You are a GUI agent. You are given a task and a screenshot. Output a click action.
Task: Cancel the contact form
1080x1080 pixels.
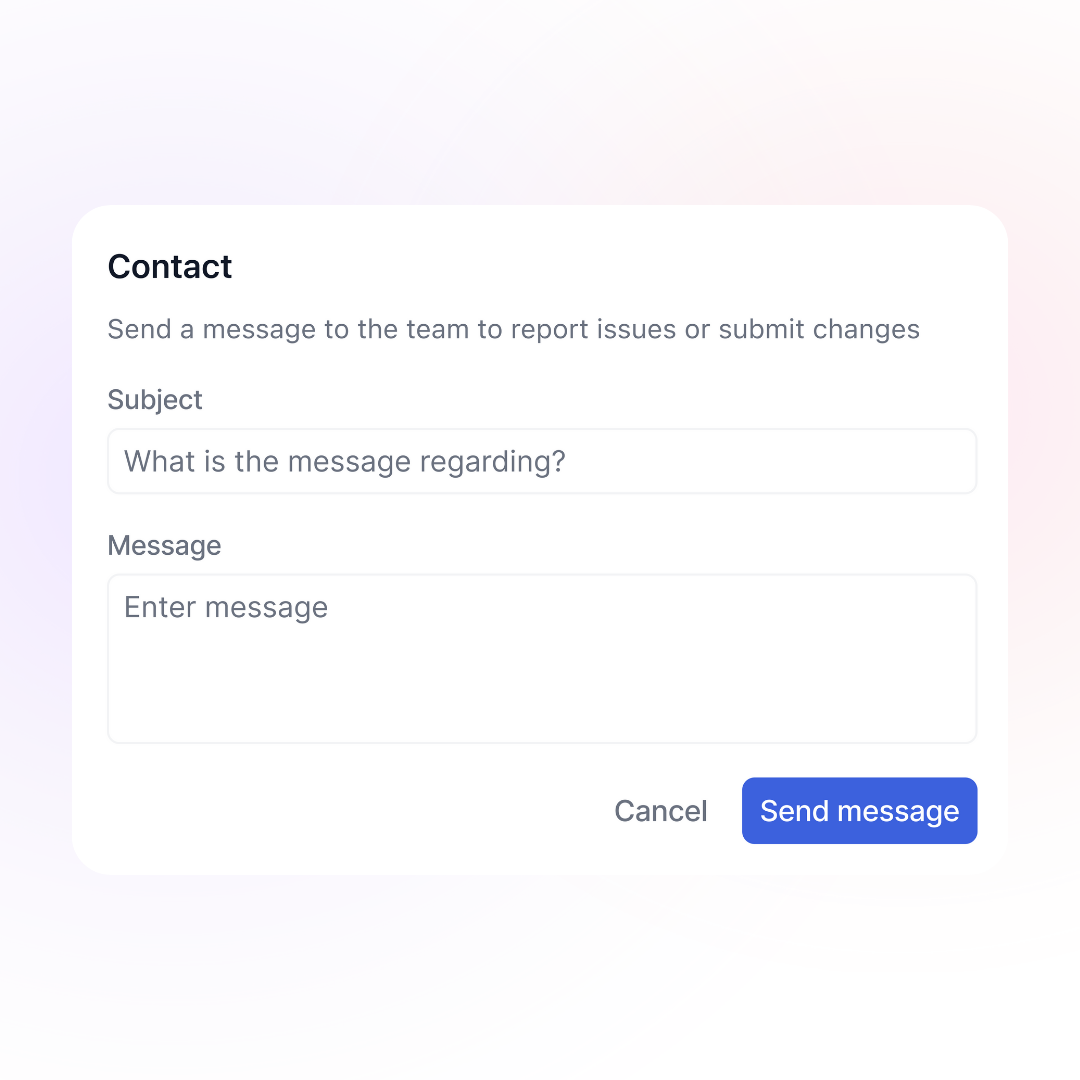point(661,811)
